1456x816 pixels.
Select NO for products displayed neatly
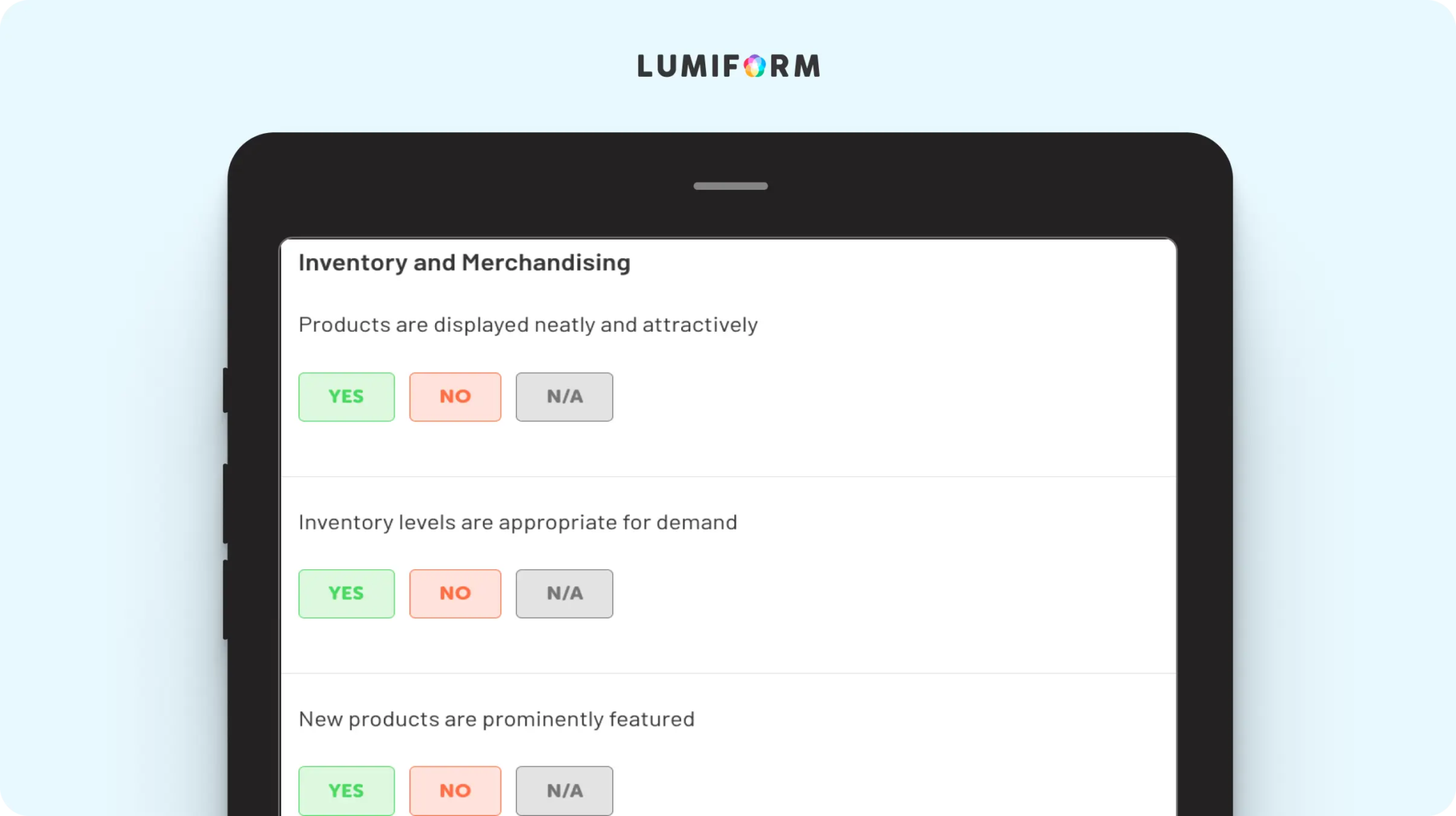pos(455,397)
